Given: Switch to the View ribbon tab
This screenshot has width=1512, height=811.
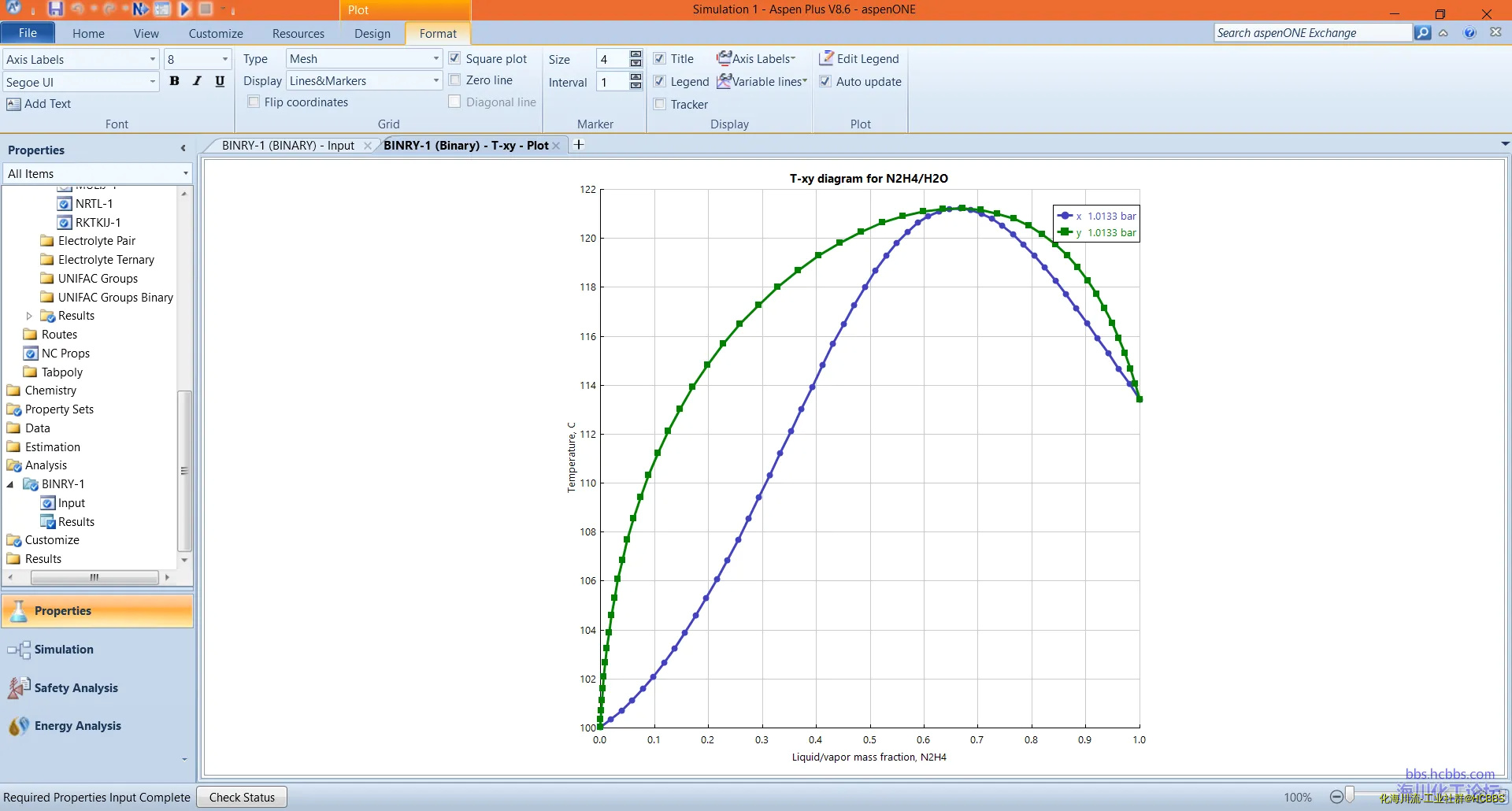Looking at the screenshot, I should coord(146,33).
